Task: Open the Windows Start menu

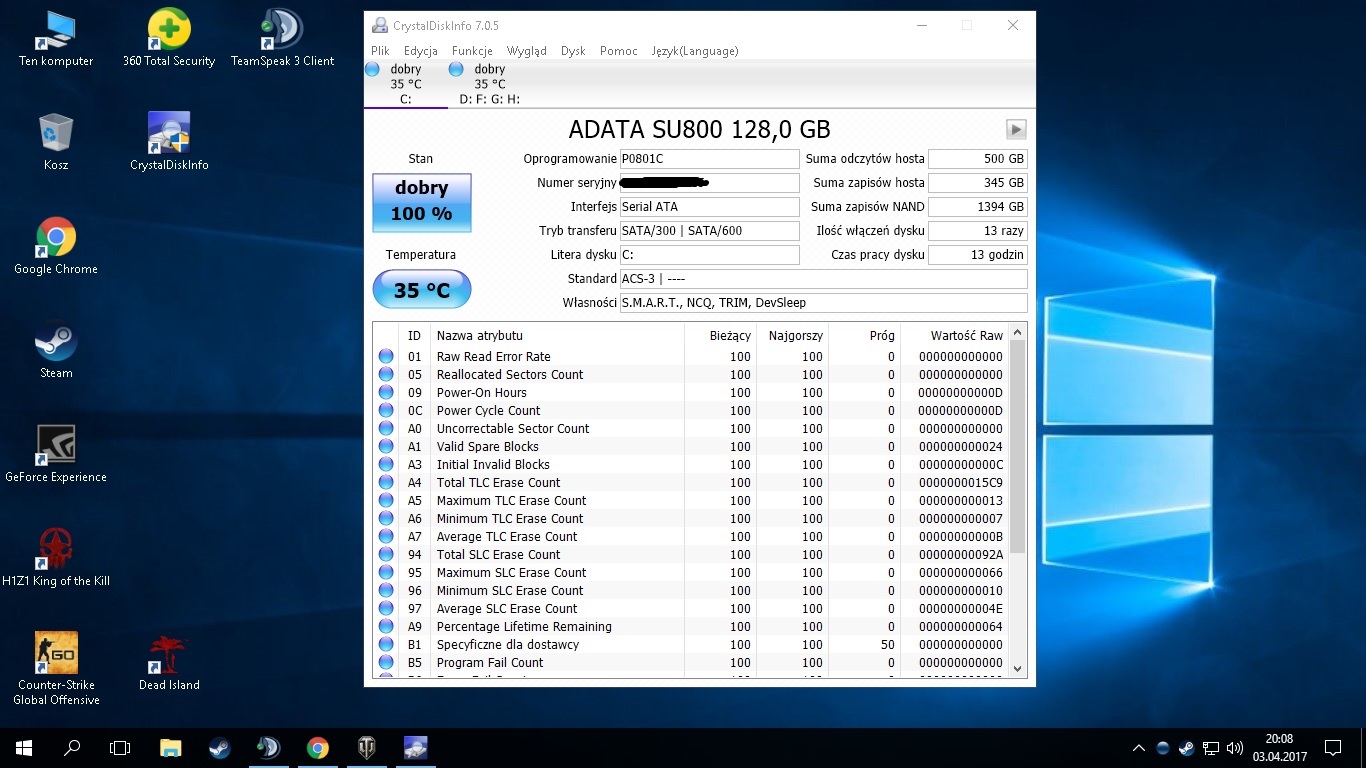Action: 24,747
